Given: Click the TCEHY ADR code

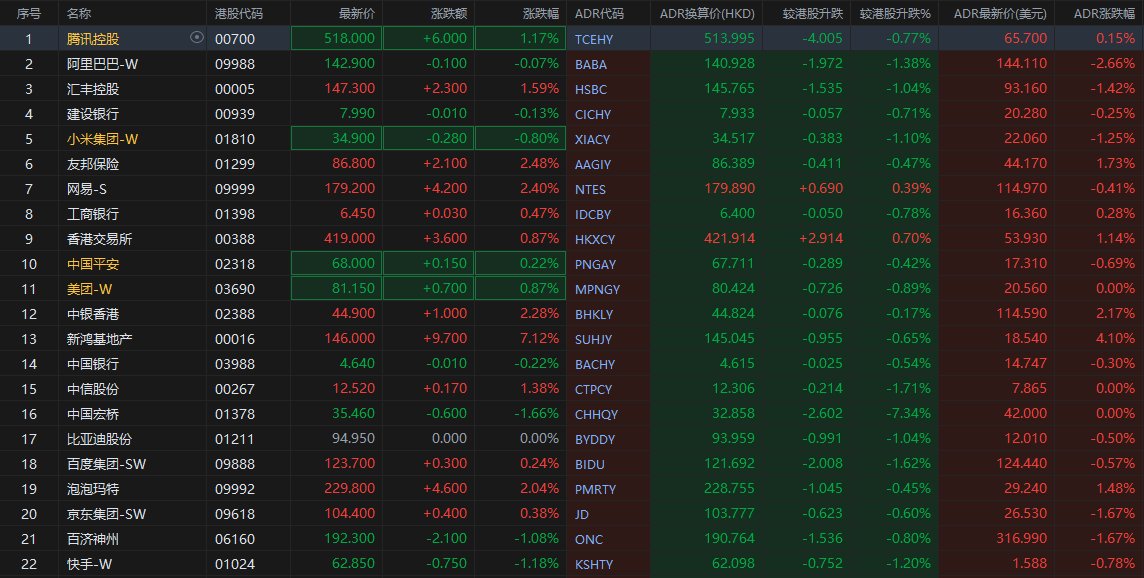Looking at the screenshot, I should pos(594,39).
